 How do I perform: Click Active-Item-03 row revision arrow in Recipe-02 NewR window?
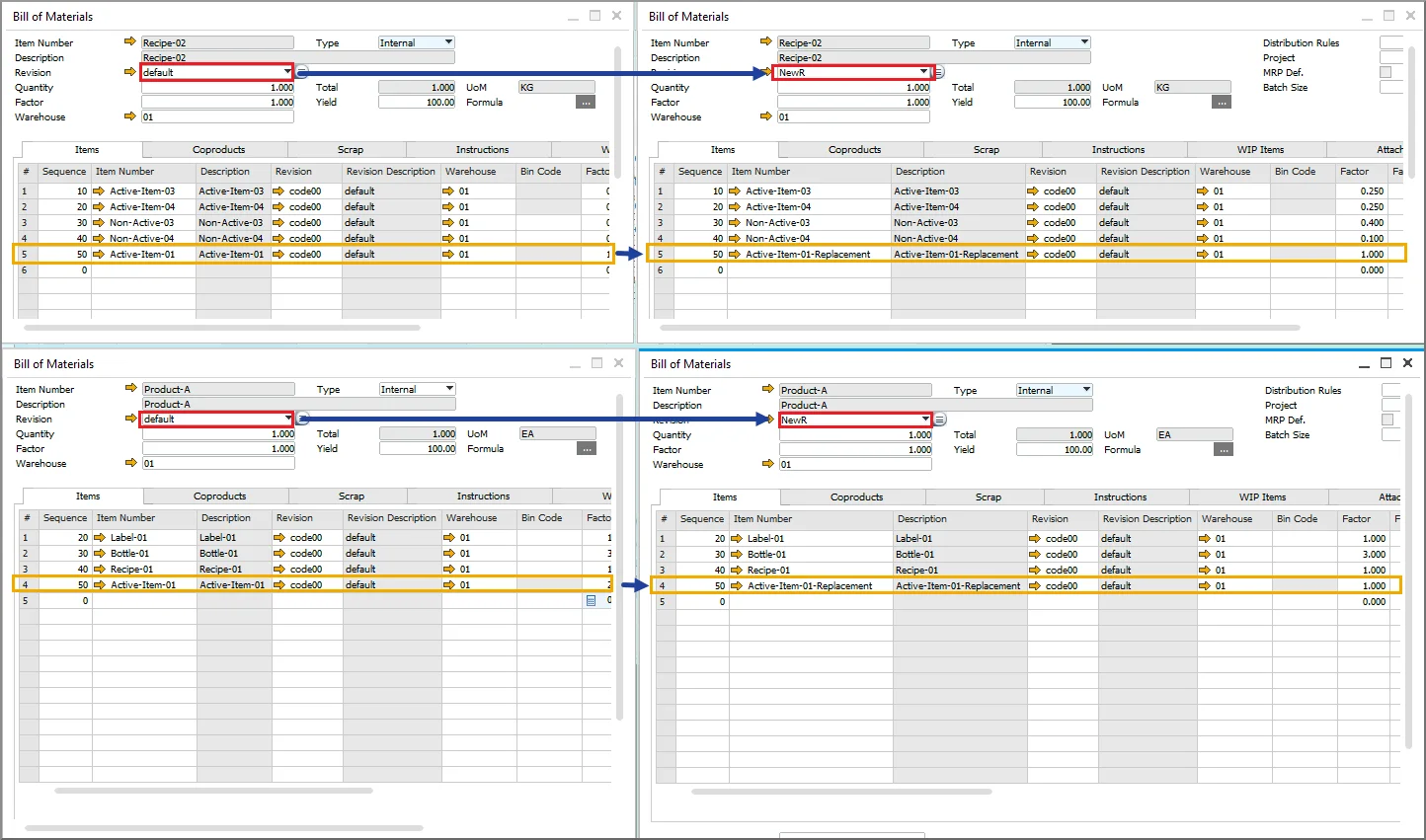click(1033, 191)
